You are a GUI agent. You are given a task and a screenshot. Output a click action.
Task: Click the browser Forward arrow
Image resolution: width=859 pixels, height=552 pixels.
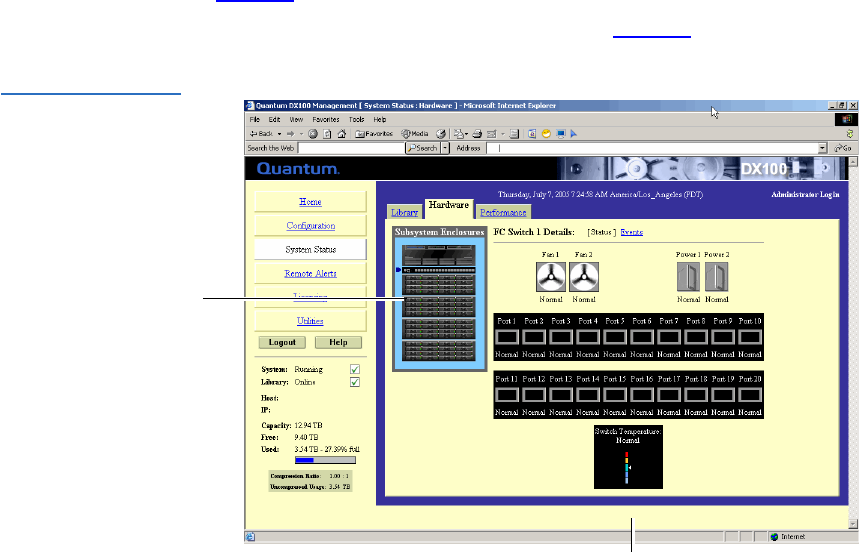pyautogui.click(x=290, y=134)
